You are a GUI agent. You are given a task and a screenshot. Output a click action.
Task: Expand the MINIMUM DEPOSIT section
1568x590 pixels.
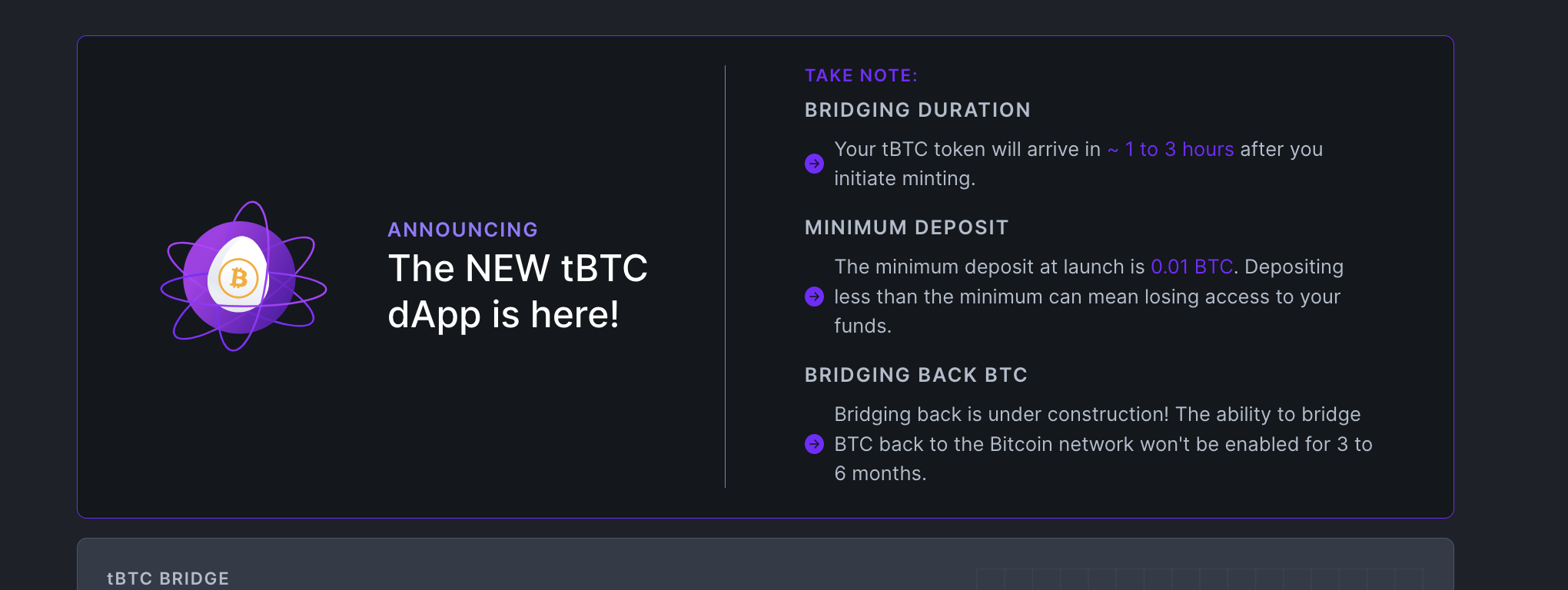(x=906, y=227)
